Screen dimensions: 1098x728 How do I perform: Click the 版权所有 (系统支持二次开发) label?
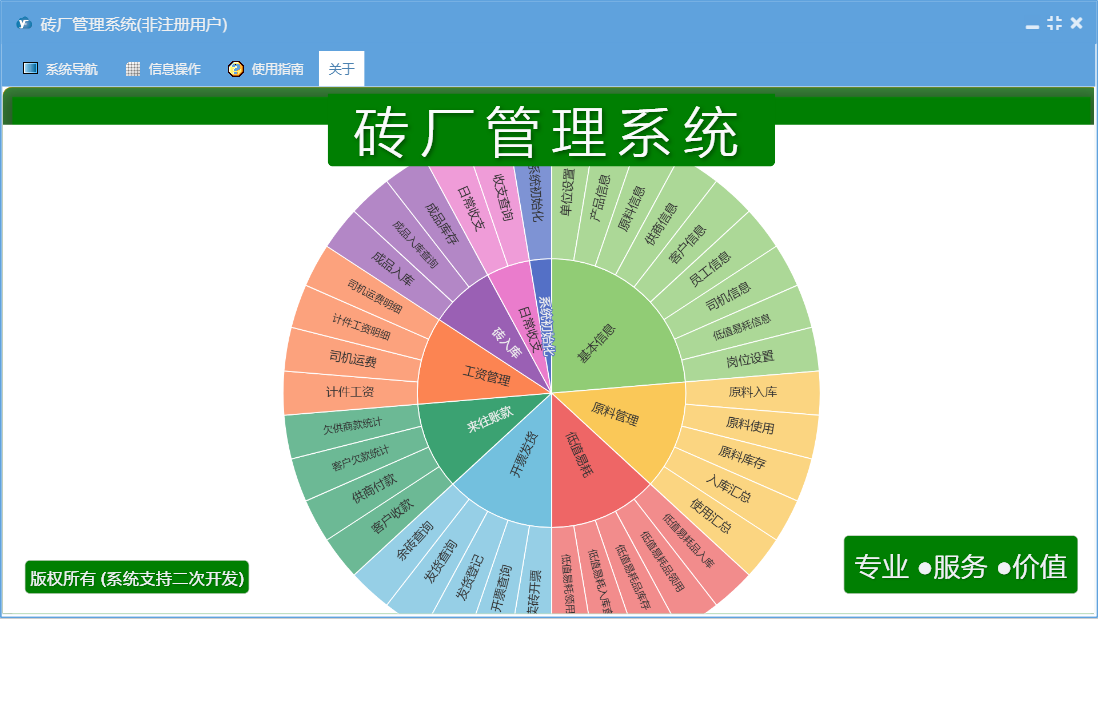pyautogui.click(x=137, y=577)
